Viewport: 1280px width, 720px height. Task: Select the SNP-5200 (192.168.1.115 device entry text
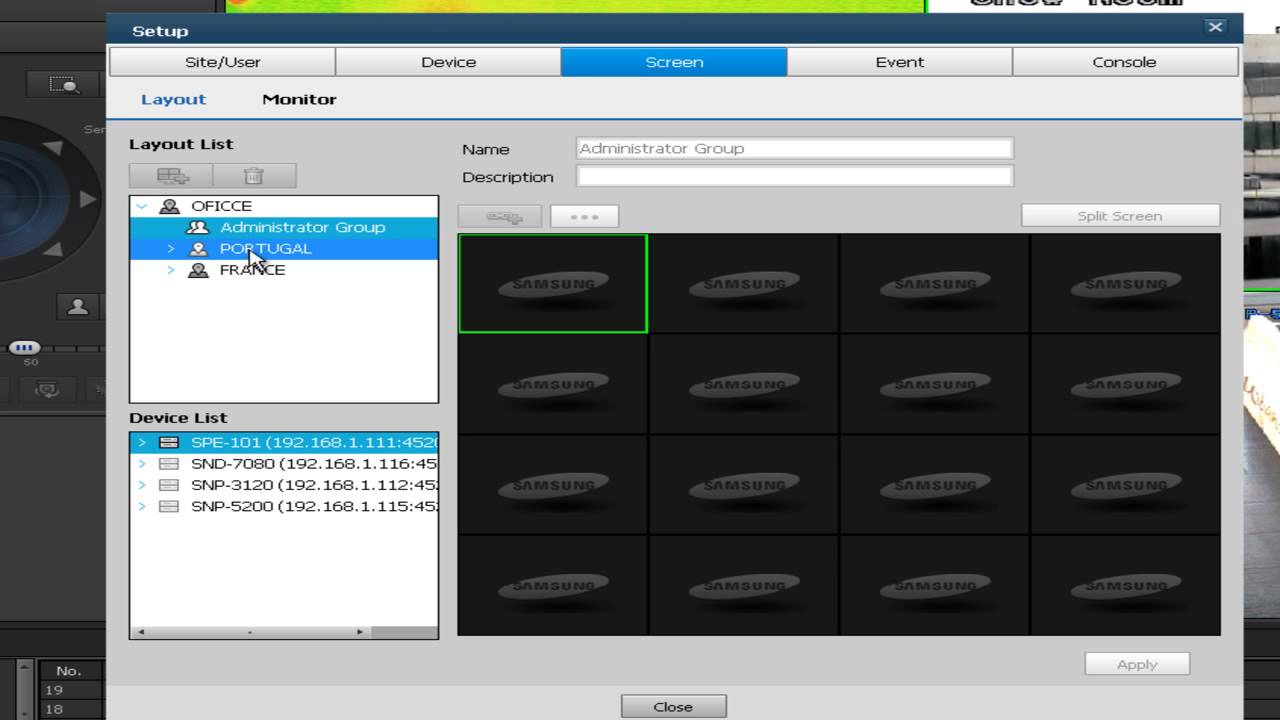click(x=314, y=506)
